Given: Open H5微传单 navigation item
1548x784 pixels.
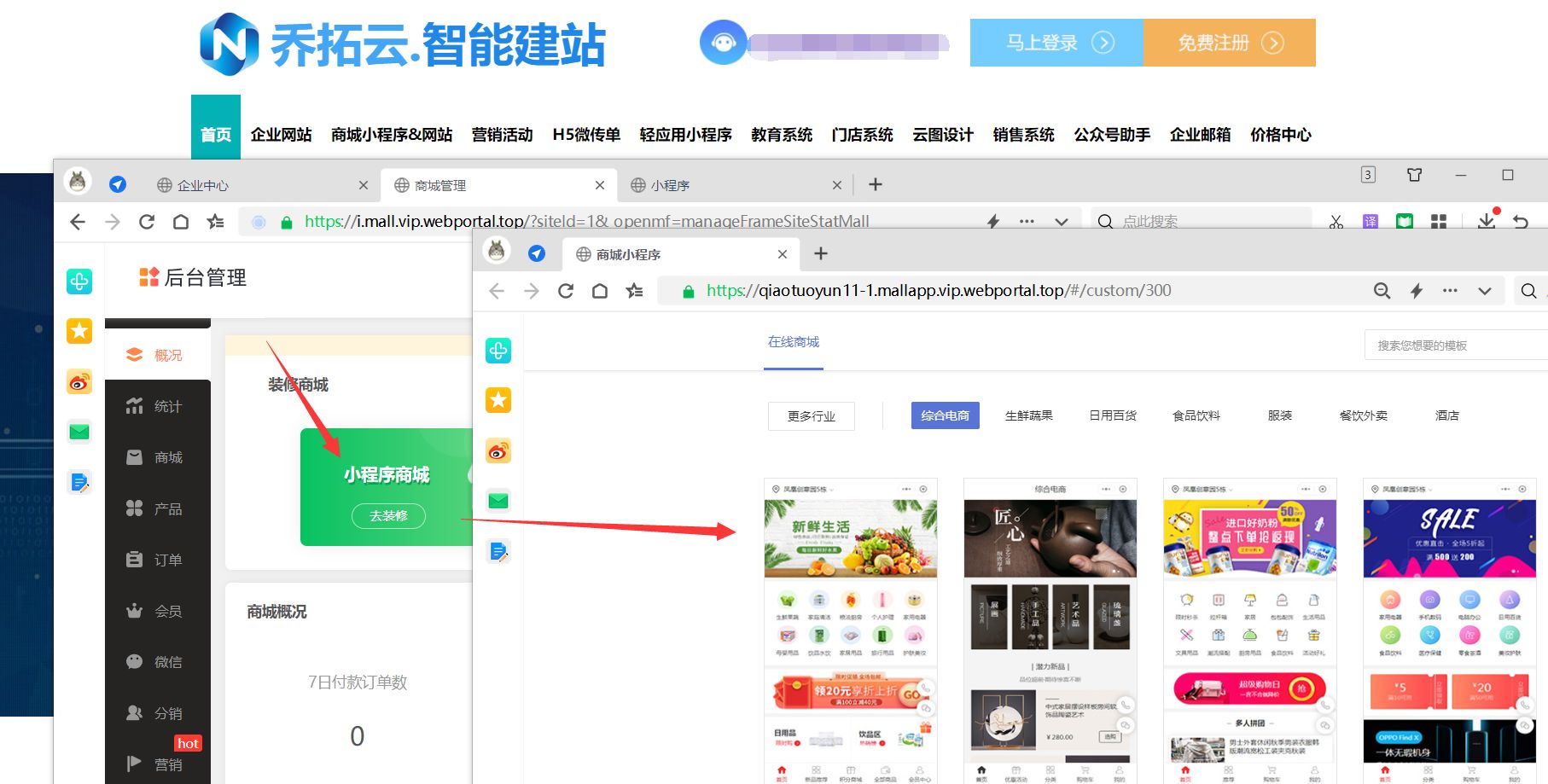Looking at the screenshot, I should click(x=586, y=135).
